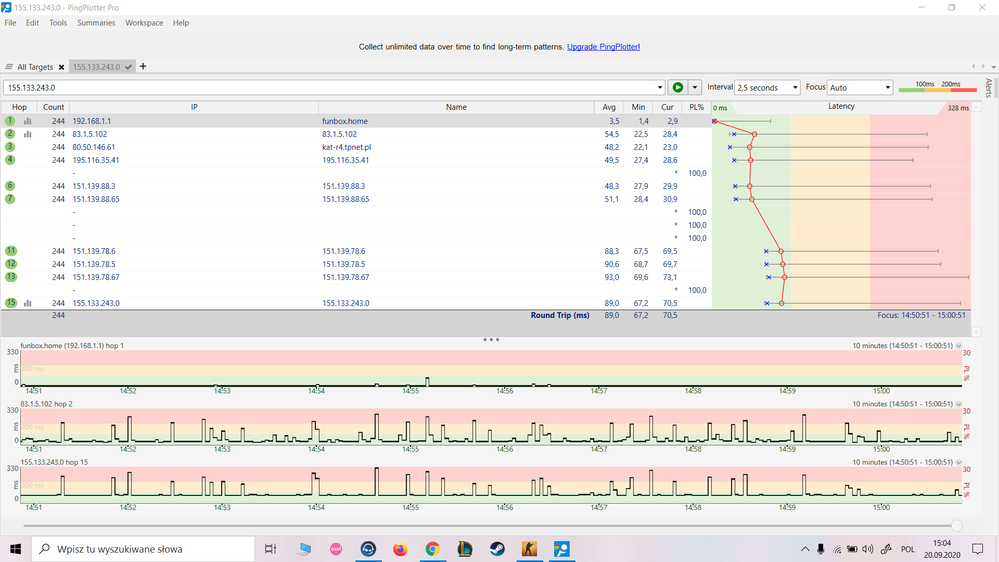Add a new target tab with the plus icon

tap(143, 66)
